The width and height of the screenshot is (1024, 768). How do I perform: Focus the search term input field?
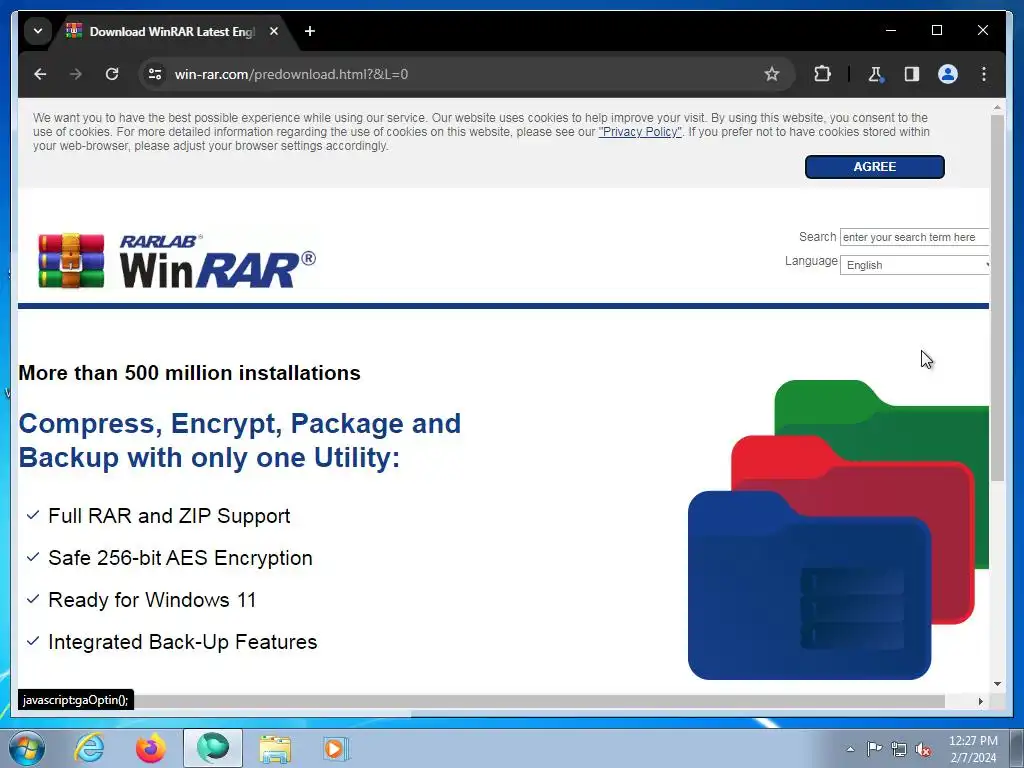tap(914, 237)
